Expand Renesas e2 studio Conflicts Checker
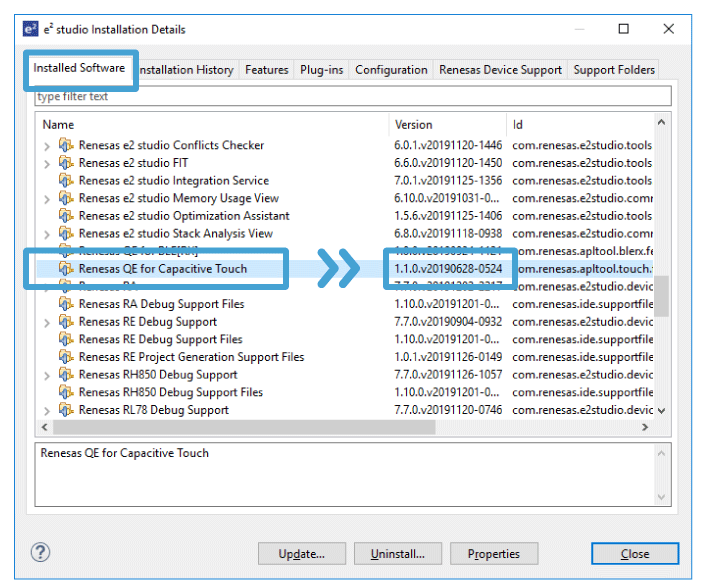 tap(46, 146)
